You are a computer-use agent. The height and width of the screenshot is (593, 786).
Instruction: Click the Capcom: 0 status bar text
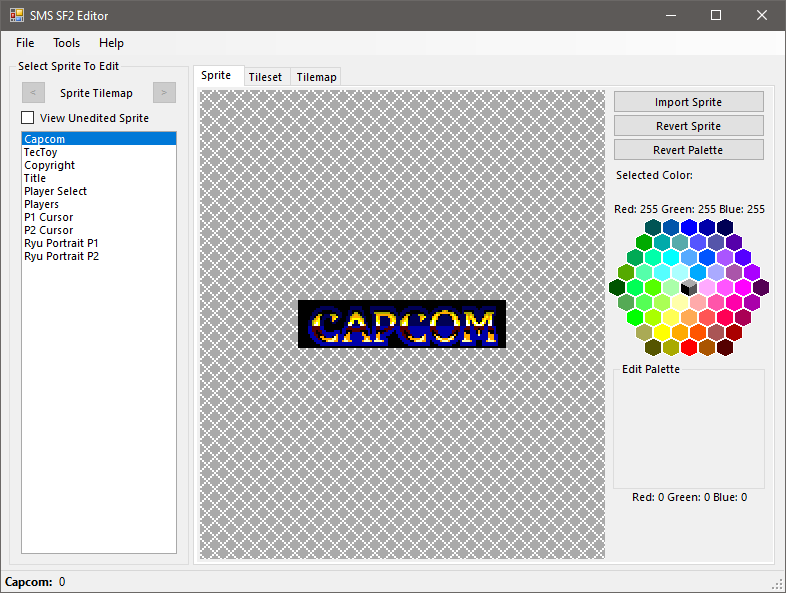(x=35, y=582)
